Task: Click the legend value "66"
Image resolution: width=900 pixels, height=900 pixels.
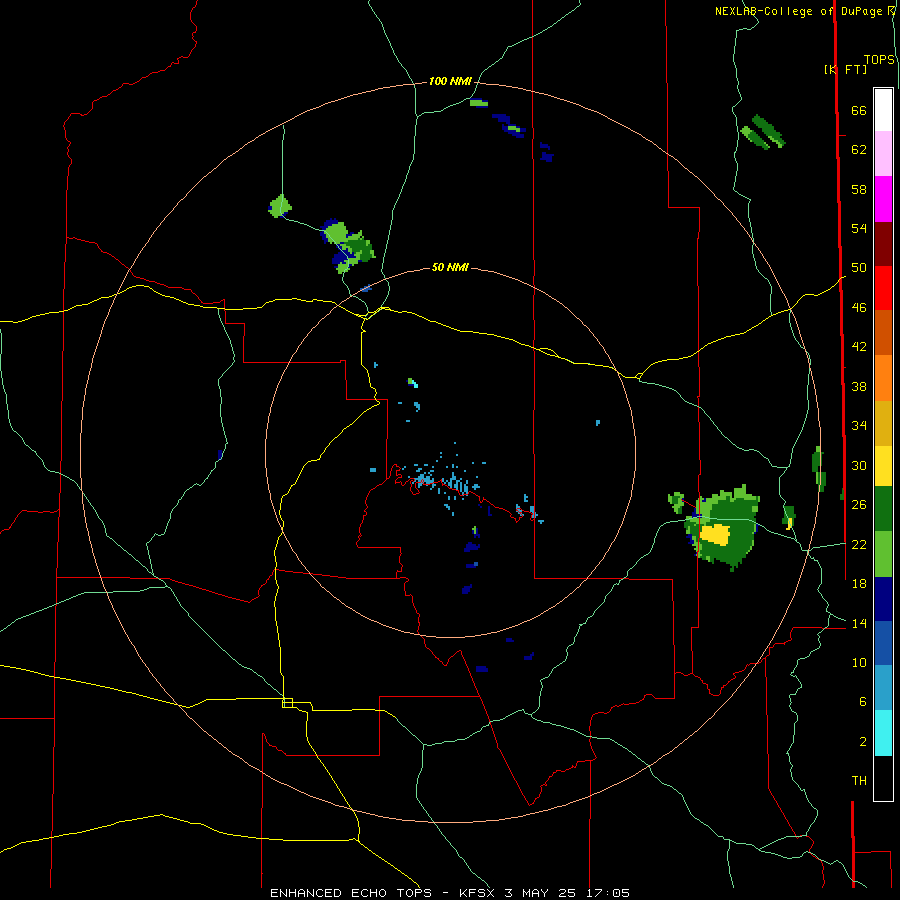Action: pos(859,110)
